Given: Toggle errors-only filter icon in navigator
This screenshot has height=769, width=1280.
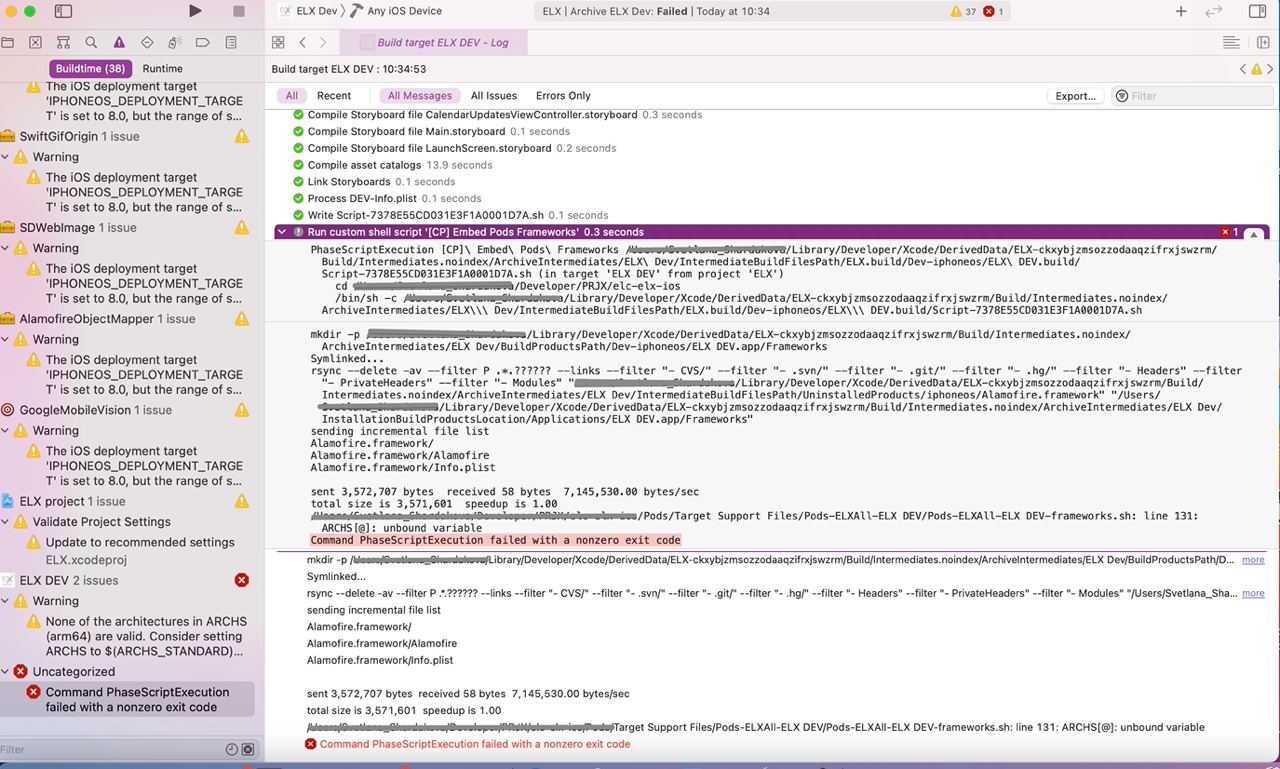Looking at the screenshot, I should (x=248, y=749).
